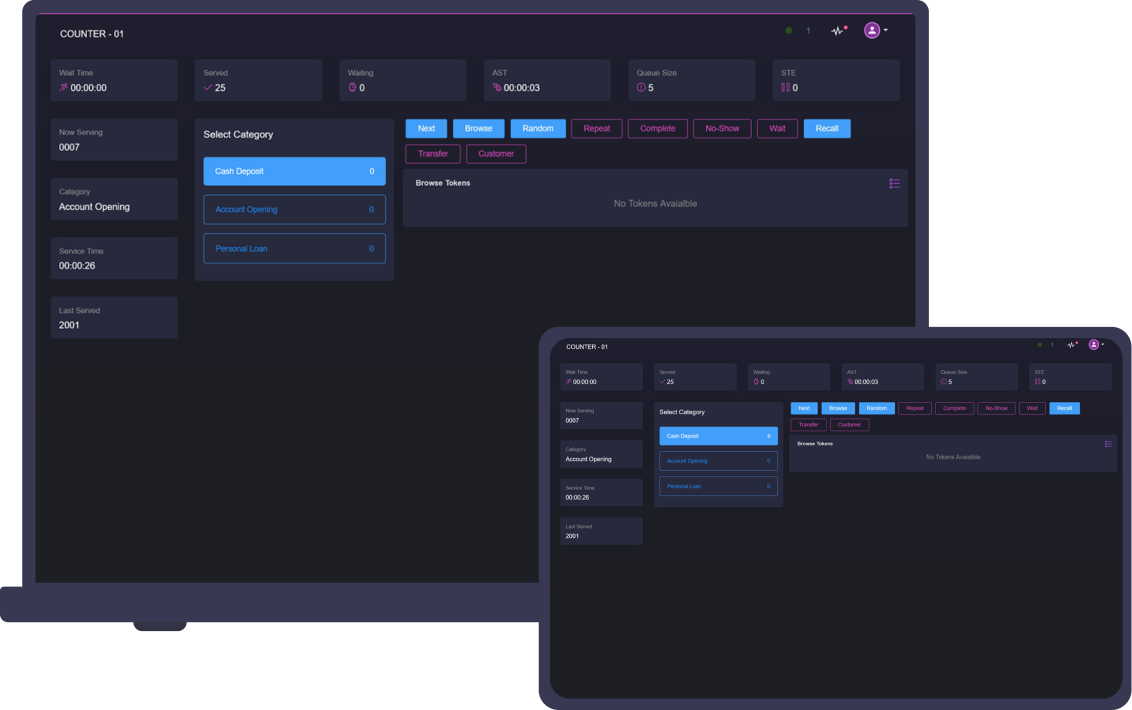Click 'Select Category' heading on laptop
Viewport: 1132px width, 710px height.
(238, 134)
